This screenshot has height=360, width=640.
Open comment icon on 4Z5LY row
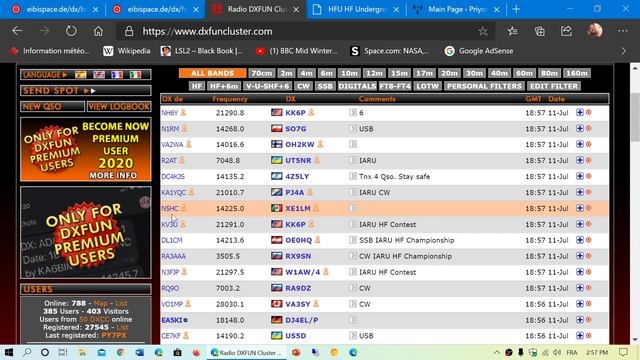(x=353, y=176)
